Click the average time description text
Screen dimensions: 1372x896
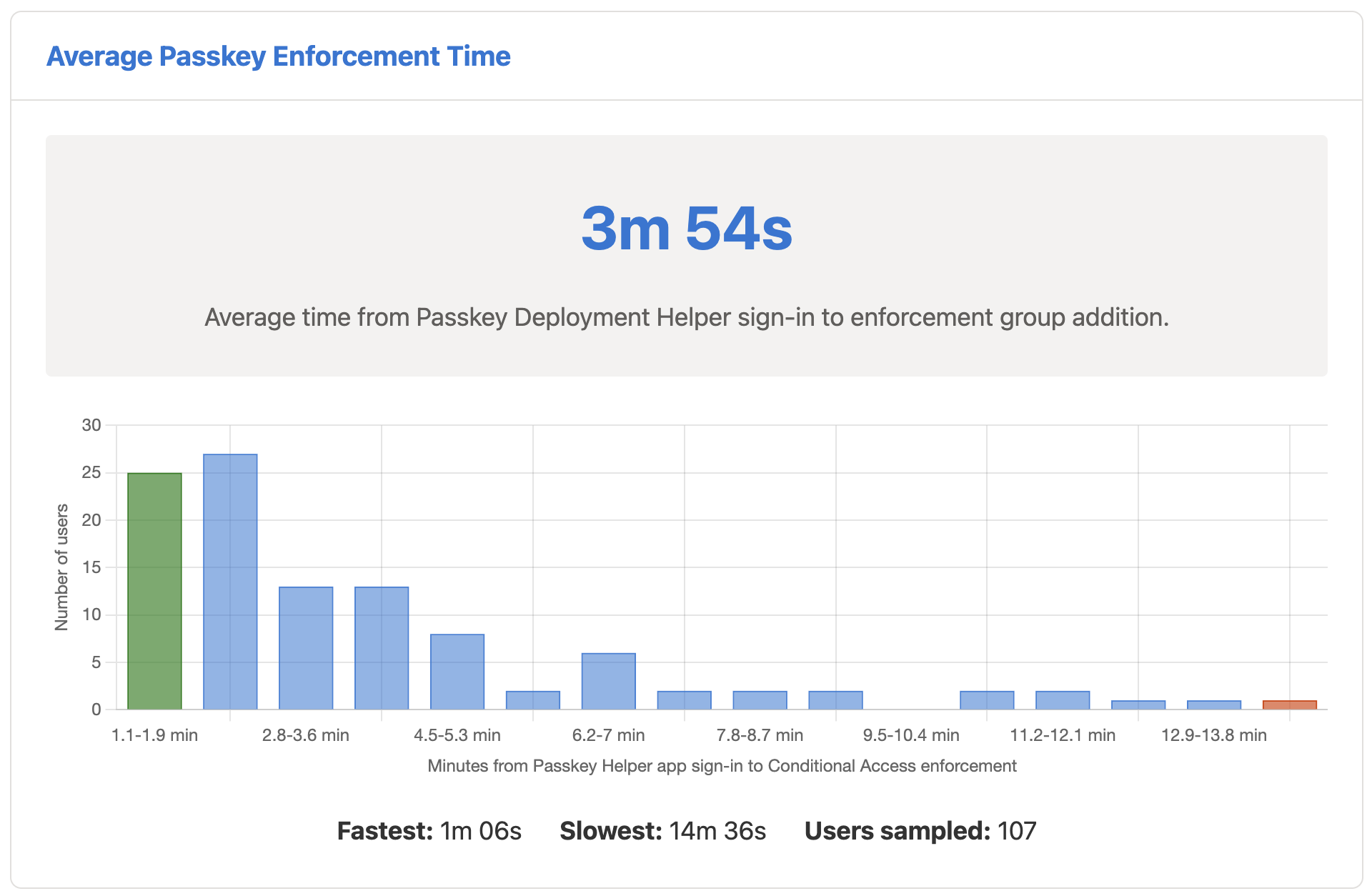[686, 318]
